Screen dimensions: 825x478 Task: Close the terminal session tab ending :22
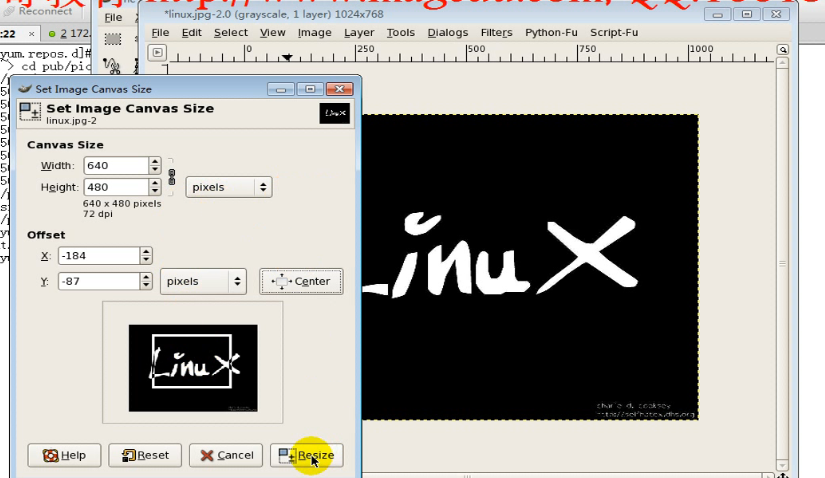[32, 34]
